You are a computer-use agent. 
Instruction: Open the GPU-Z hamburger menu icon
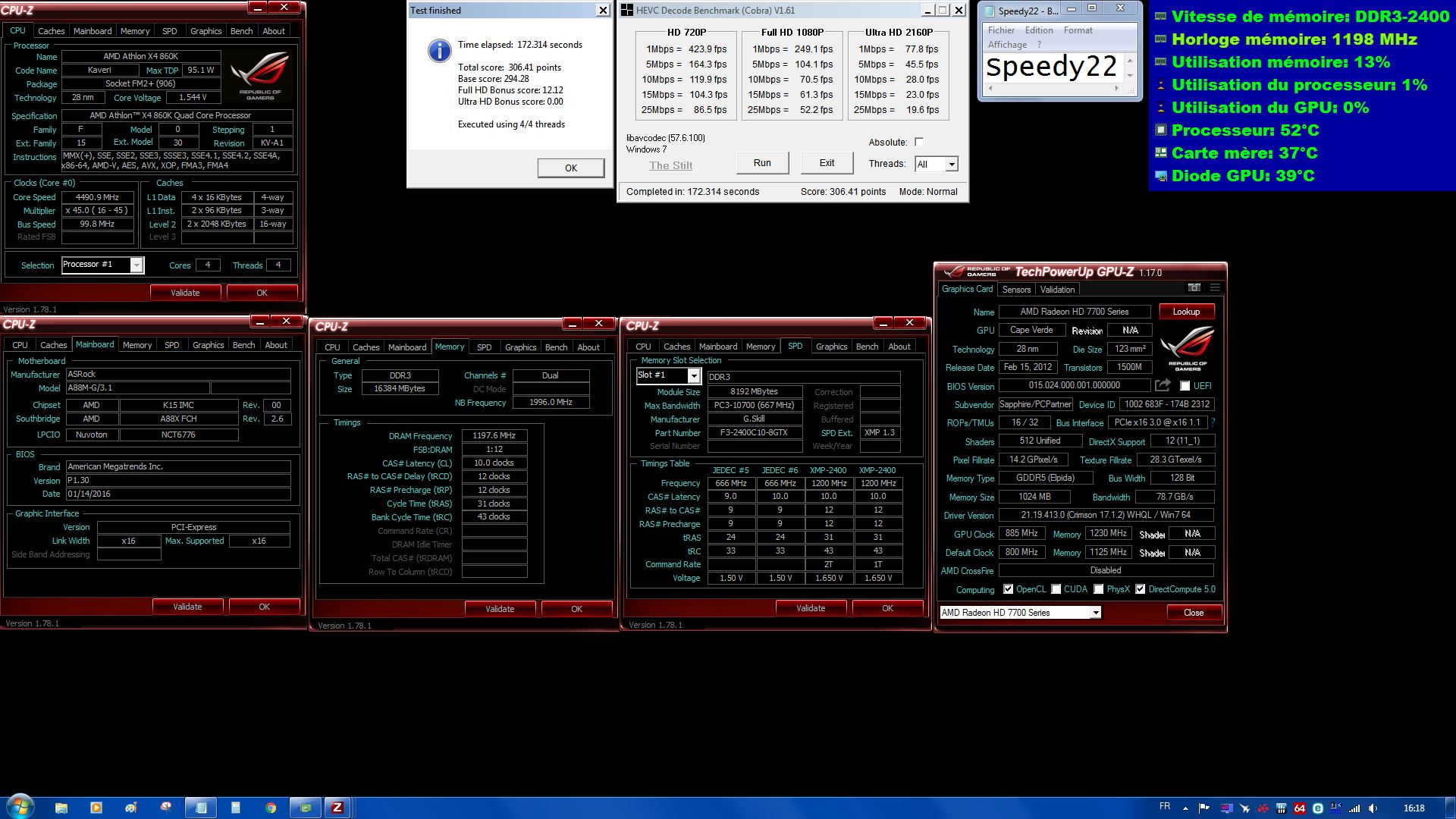pyautogui.click(x=1215, y=288)
